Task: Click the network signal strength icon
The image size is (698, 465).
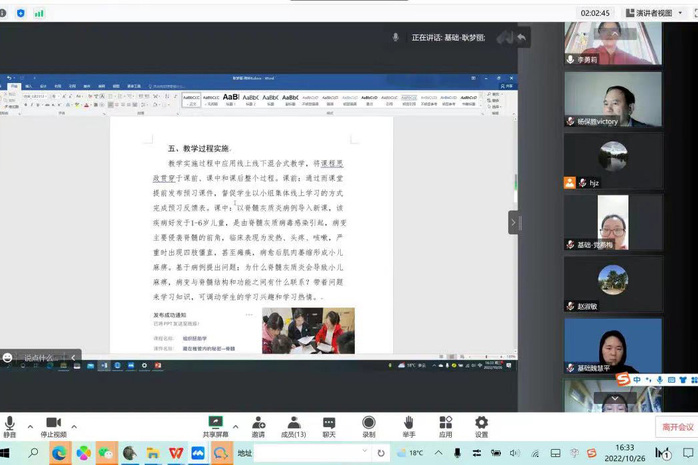Action: 39,13
